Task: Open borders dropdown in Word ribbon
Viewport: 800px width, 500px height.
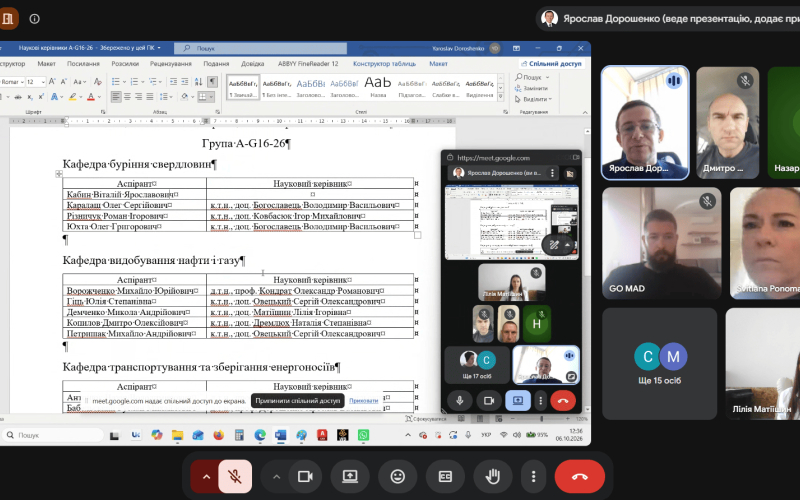Action: [211, 96]
